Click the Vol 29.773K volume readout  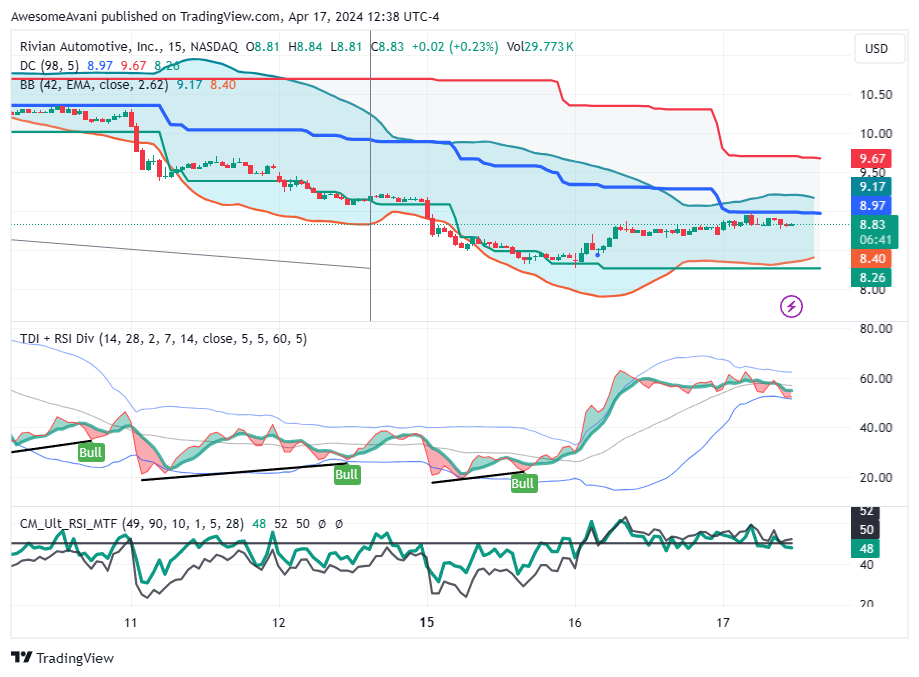point(540,46)
